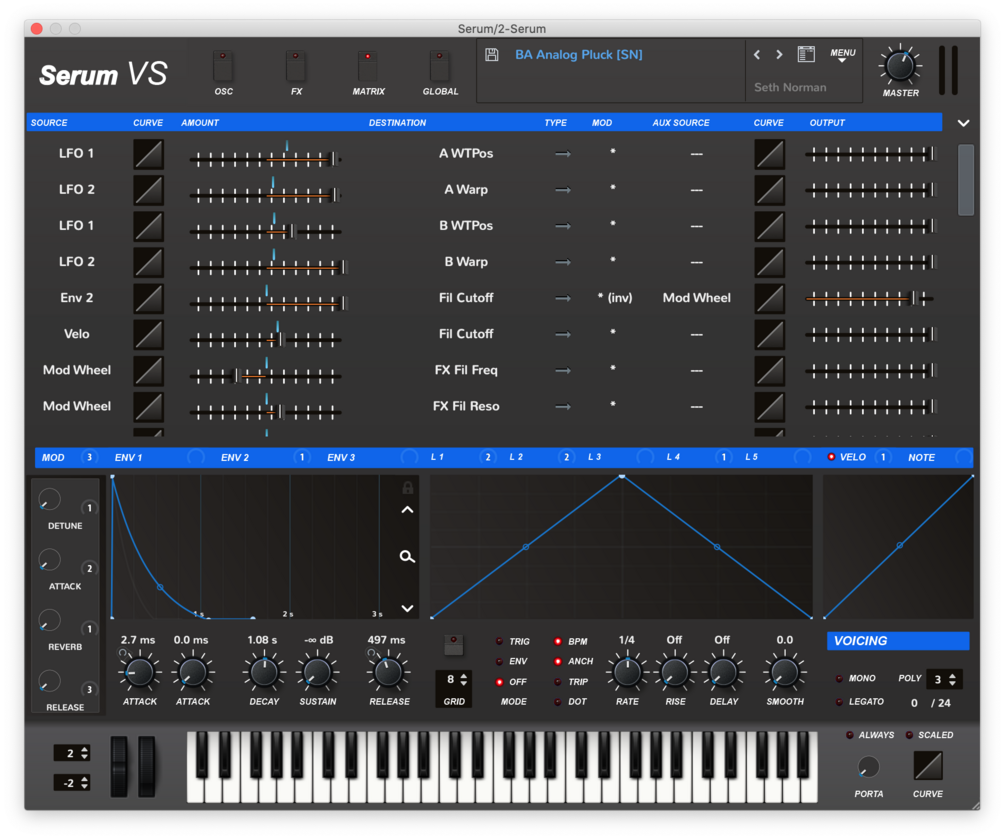
Task: Go to next preset arrow
Action: [x=779, y=54]
